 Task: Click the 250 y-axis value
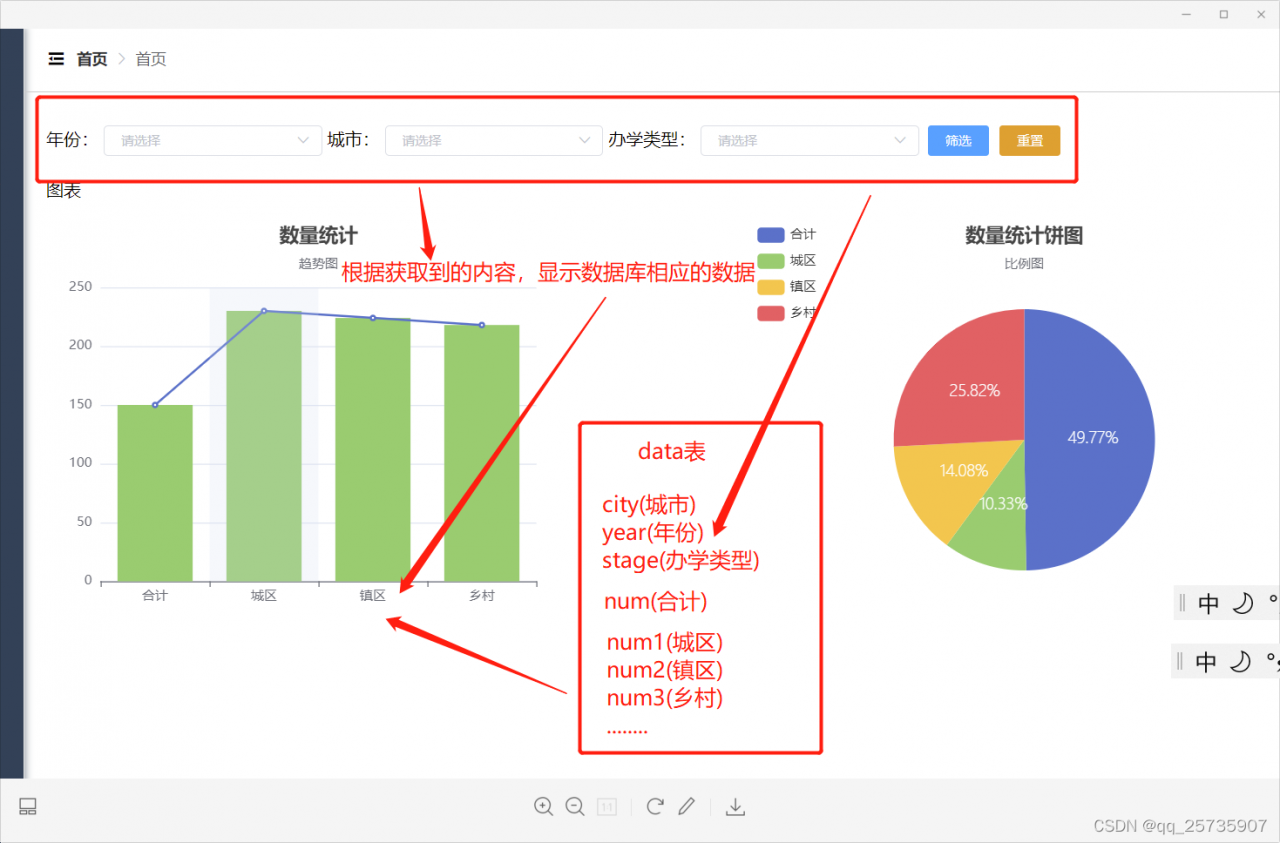point(80,287)
